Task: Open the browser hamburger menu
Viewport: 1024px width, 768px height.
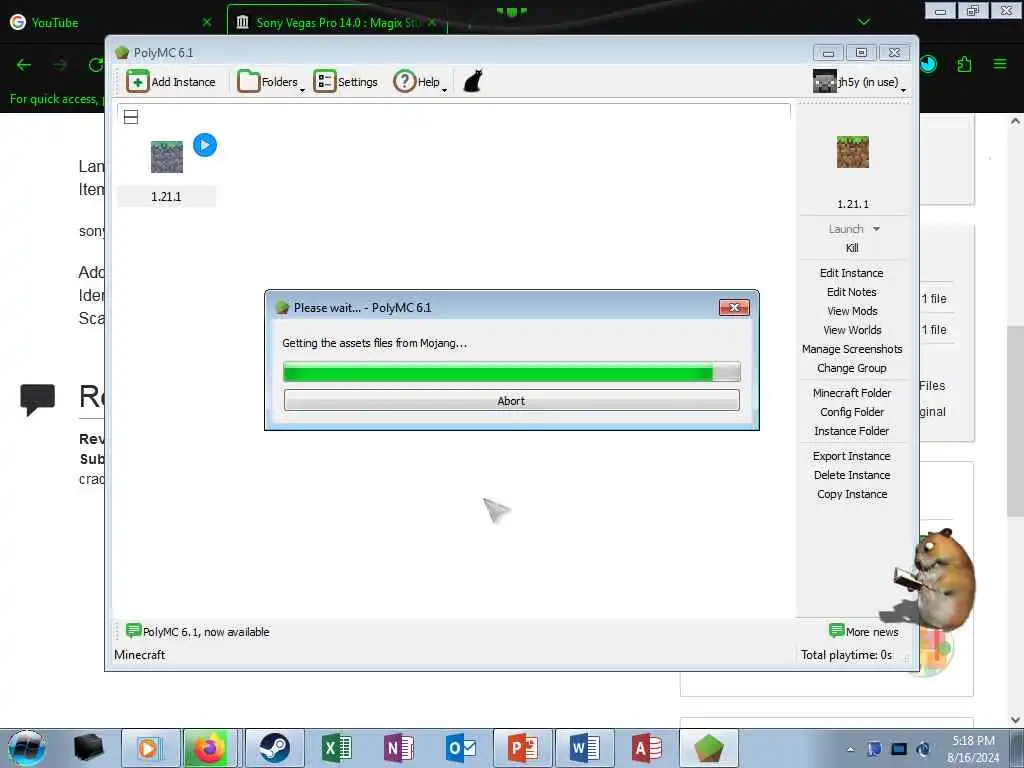Action: tap(1000, 64)
